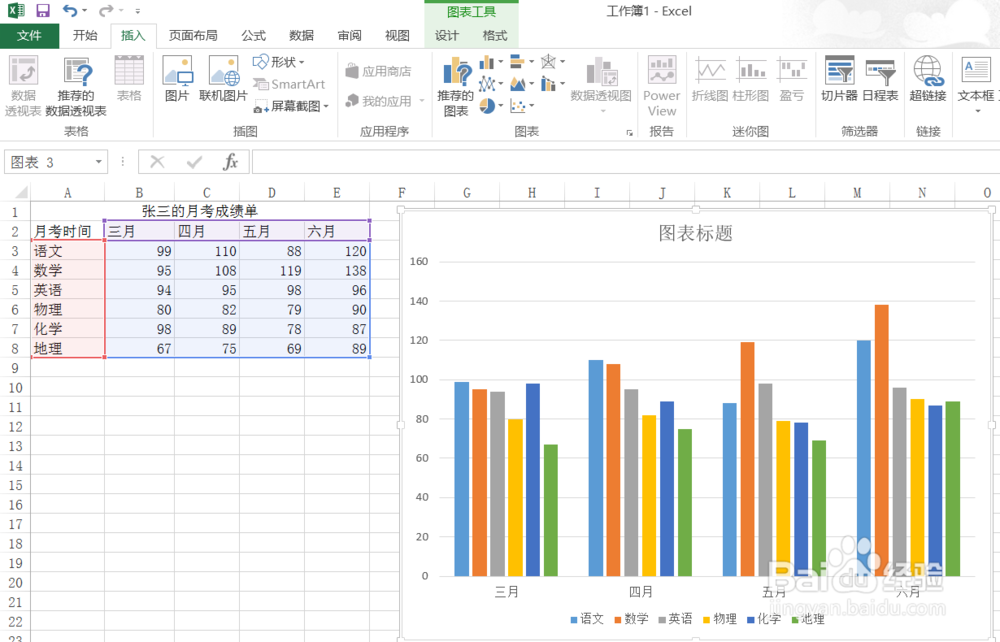The width and height of the screenshot is (1000, 642).
Task: Click SmartArt in the Illustrations group
Action: pyautogui.click(x=289, y=84)
